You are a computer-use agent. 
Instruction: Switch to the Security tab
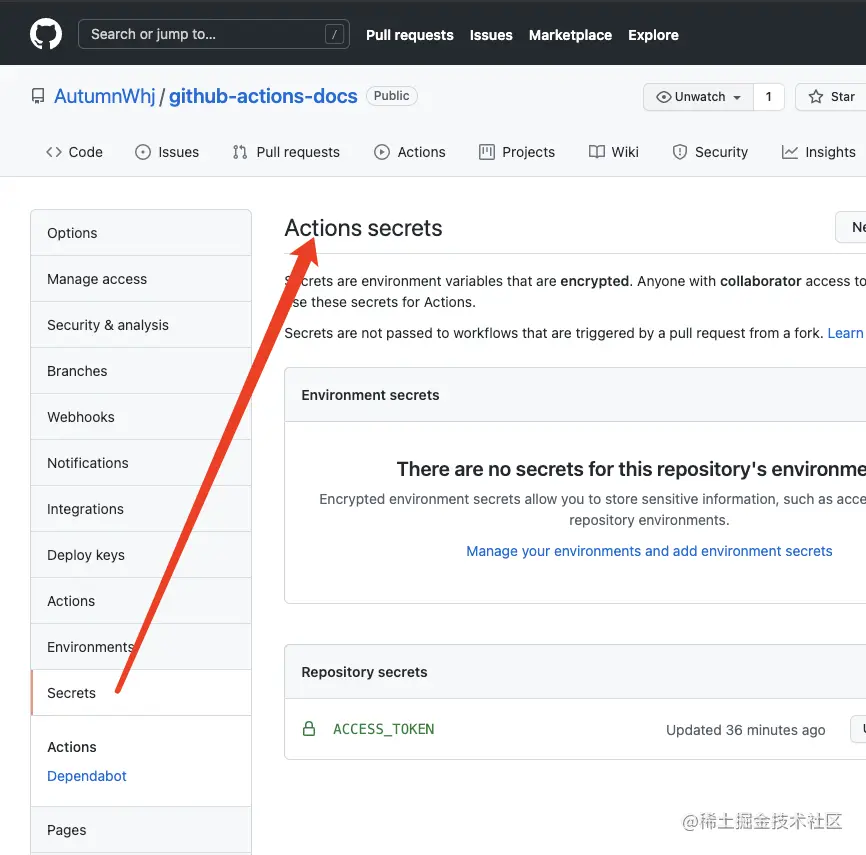coord(710,152)
